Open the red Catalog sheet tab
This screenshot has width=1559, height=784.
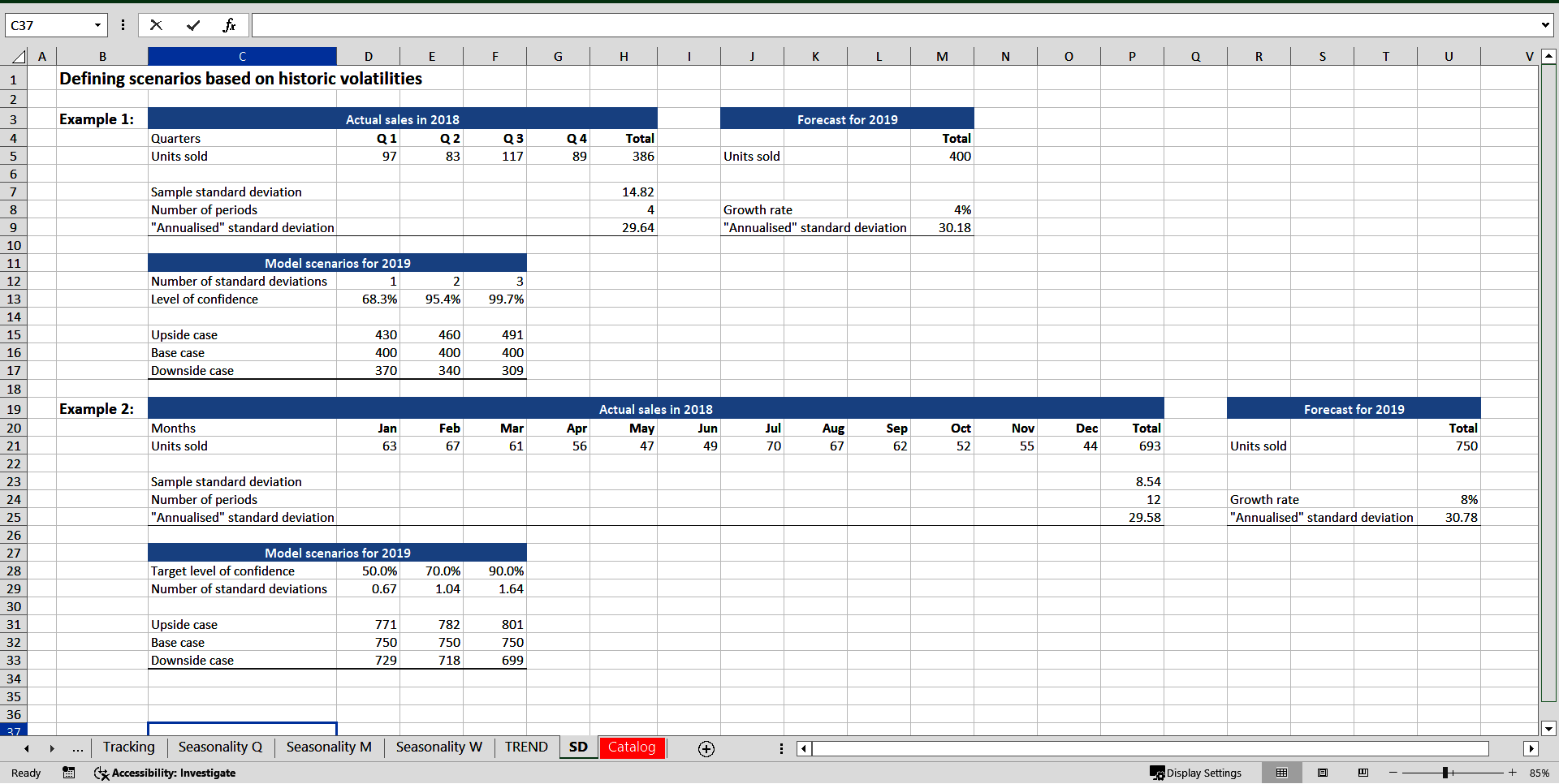tap(632, 747)
